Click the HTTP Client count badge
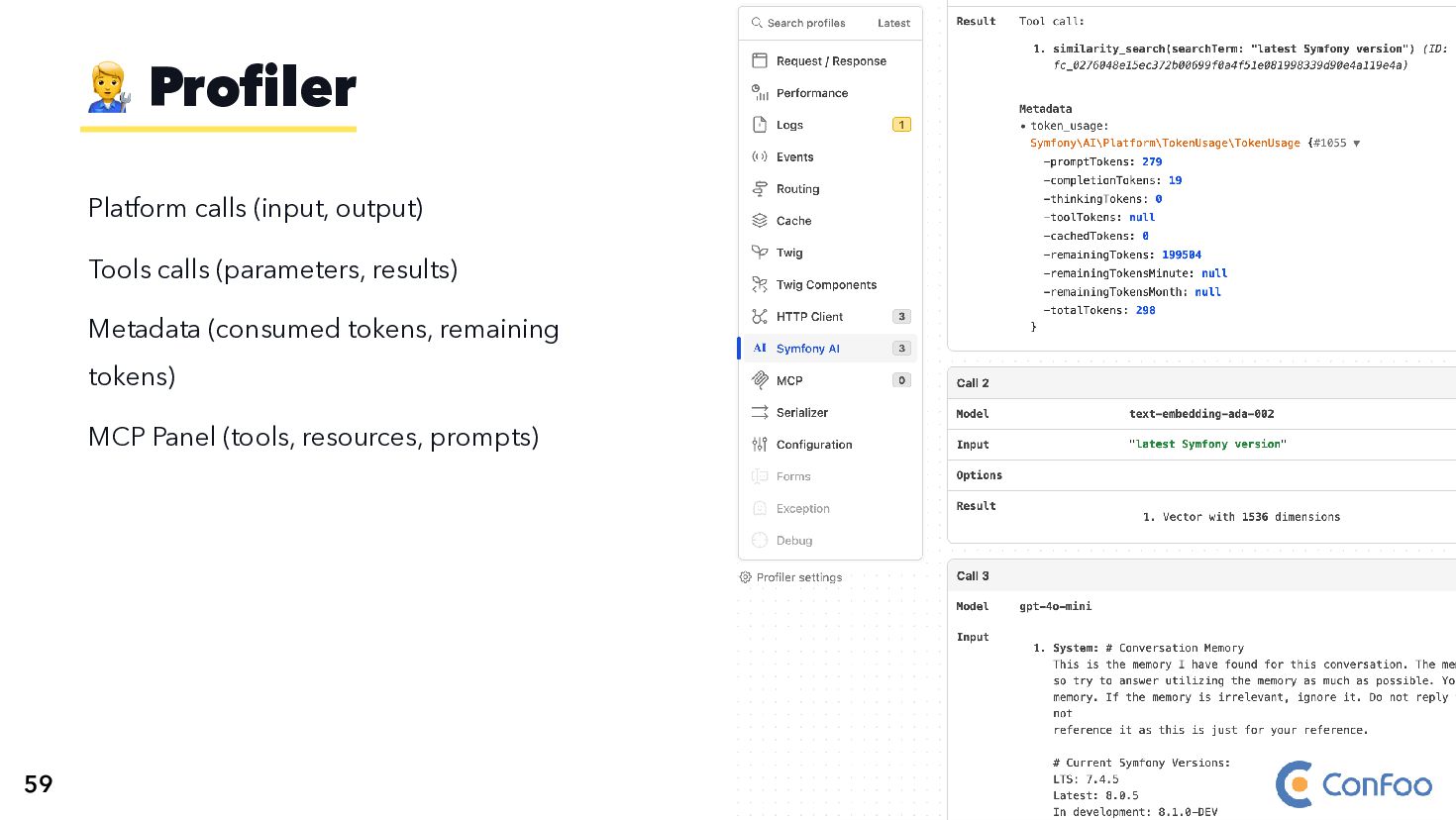1456x820 pixels. point(901,316)
